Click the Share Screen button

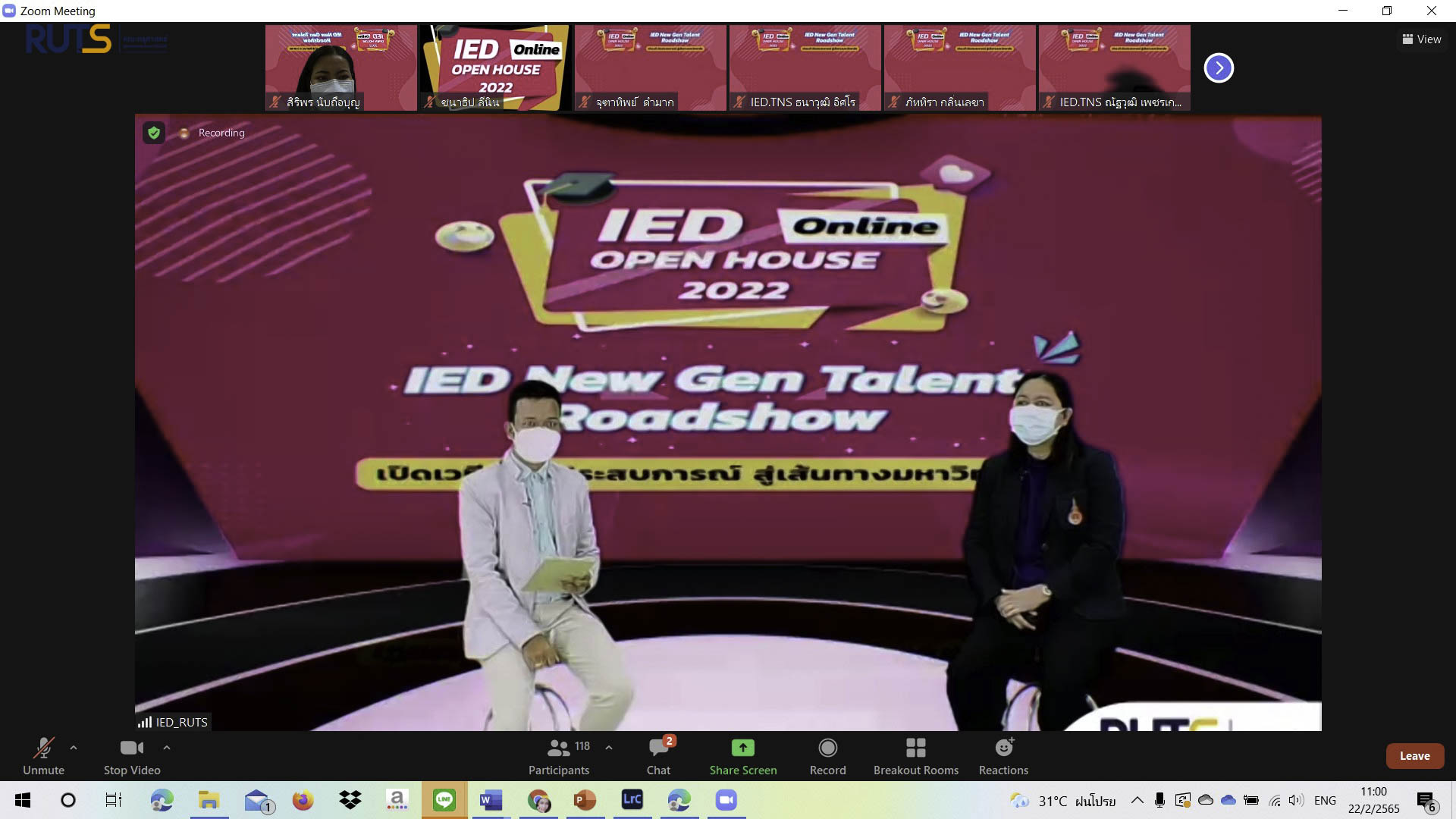pos(743,756)
